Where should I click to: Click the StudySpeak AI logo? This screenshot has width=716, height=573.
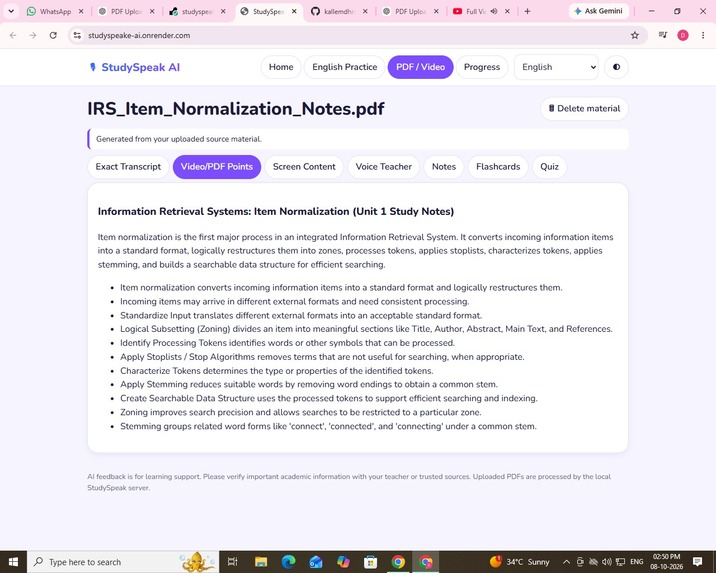(134, 67)
